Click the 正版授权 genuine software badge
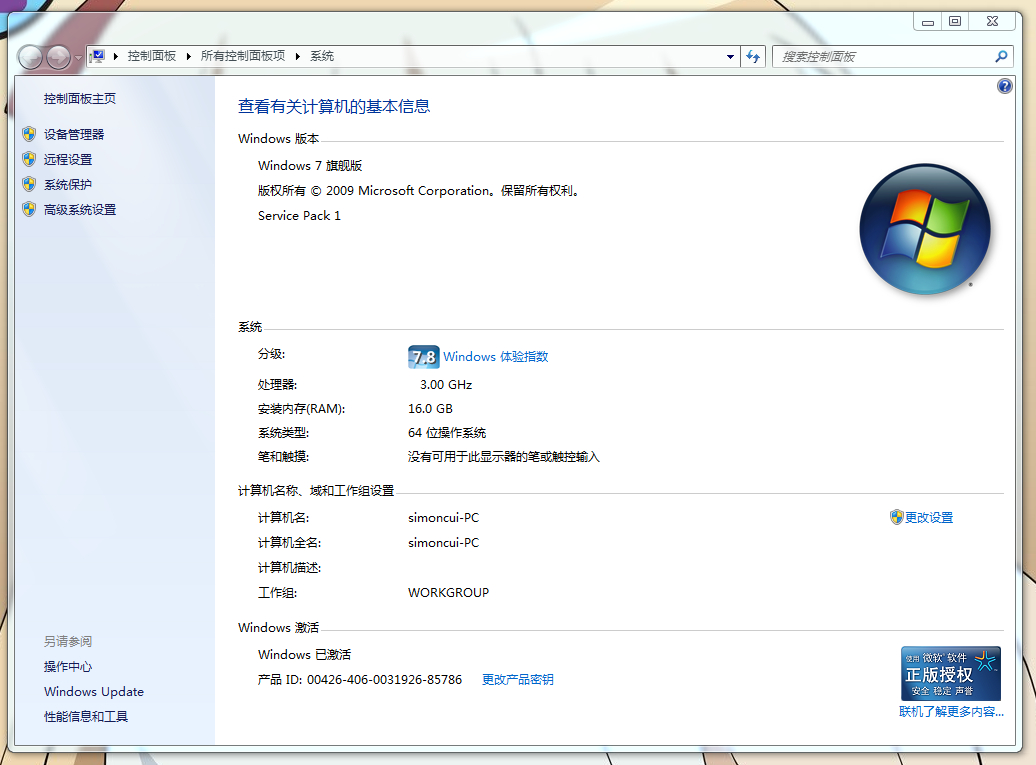This screenshot has height=765, width=1036. (951, 673)
